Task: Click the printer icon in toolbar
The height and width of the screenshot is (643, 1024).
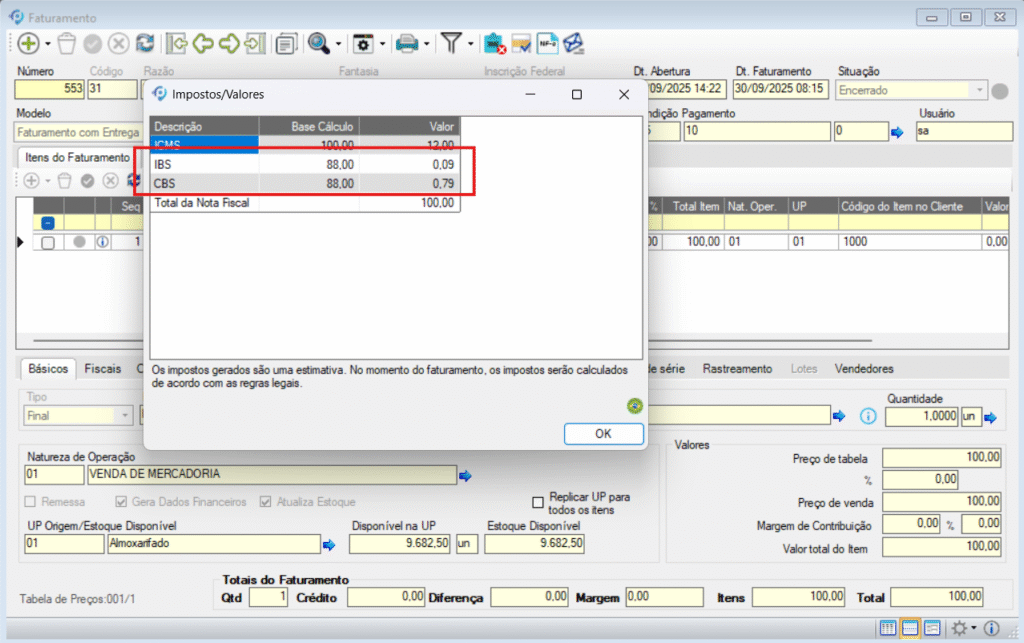Action: pos(407,44)
